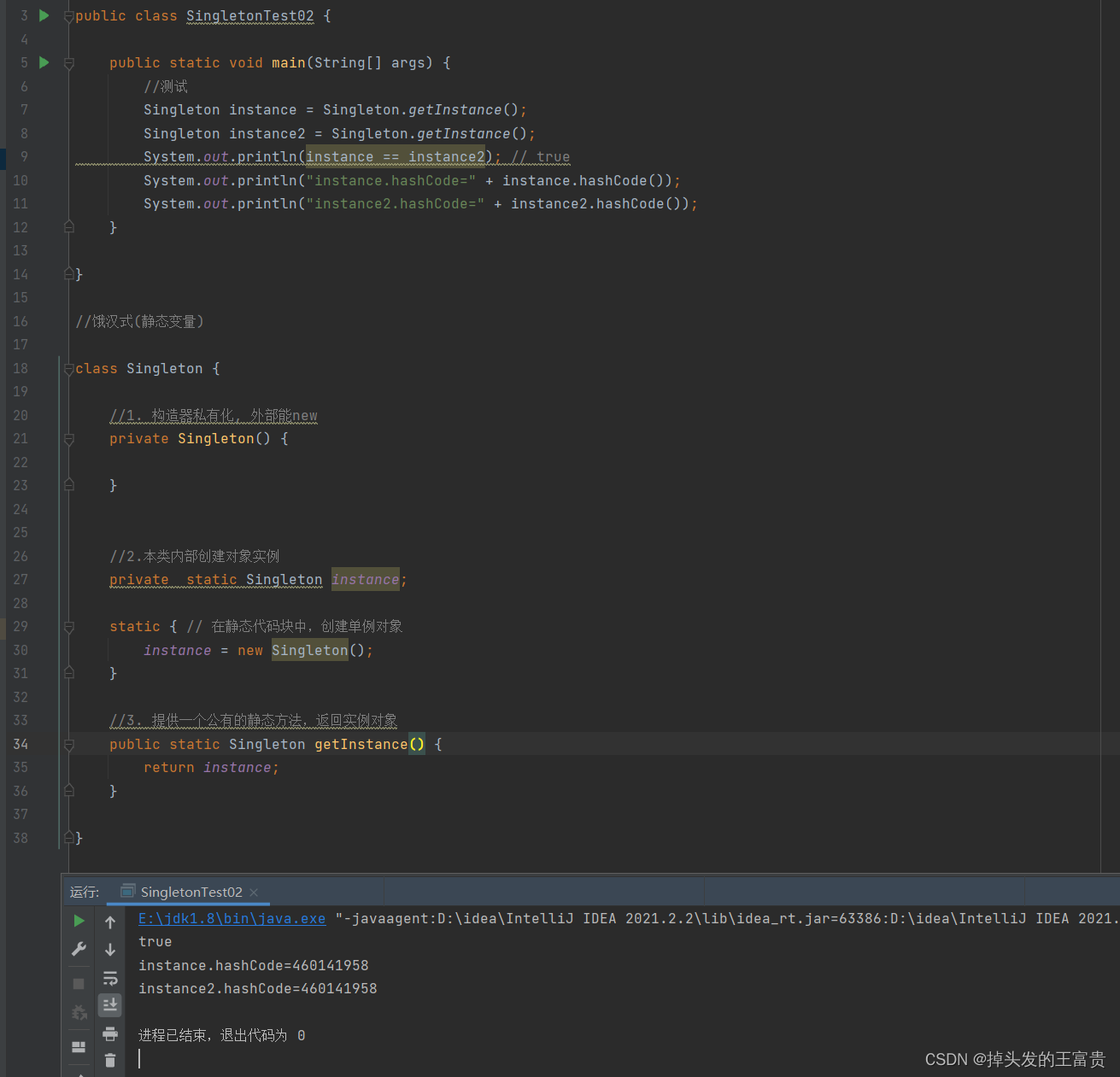1120x1077 pixels.
Task: Click the down arrow in the console toolbar
Action: point(110,950)
